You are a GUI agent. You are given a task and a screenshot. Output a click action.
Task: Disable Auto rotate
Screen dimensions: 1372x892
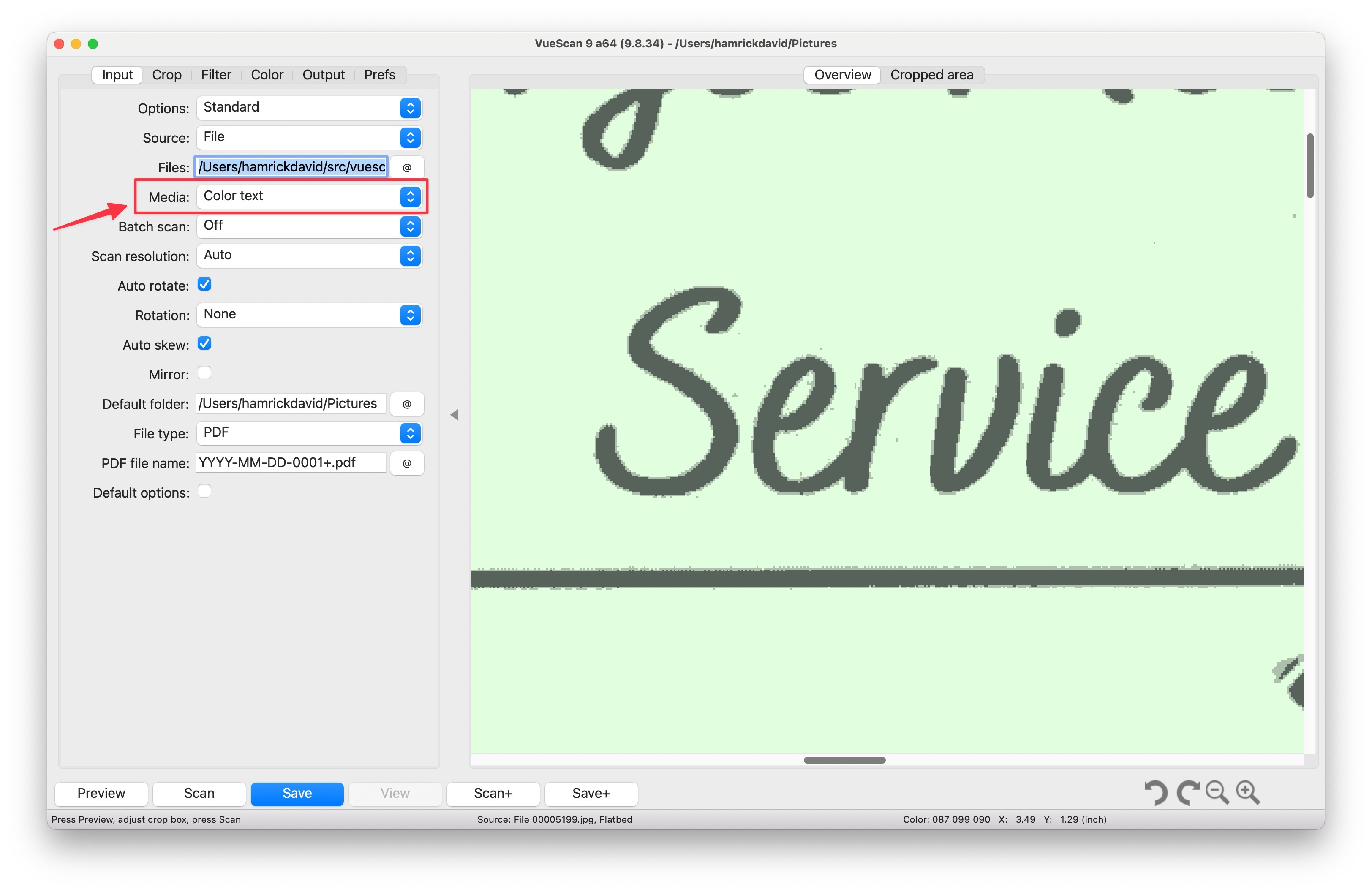(204, 284)
